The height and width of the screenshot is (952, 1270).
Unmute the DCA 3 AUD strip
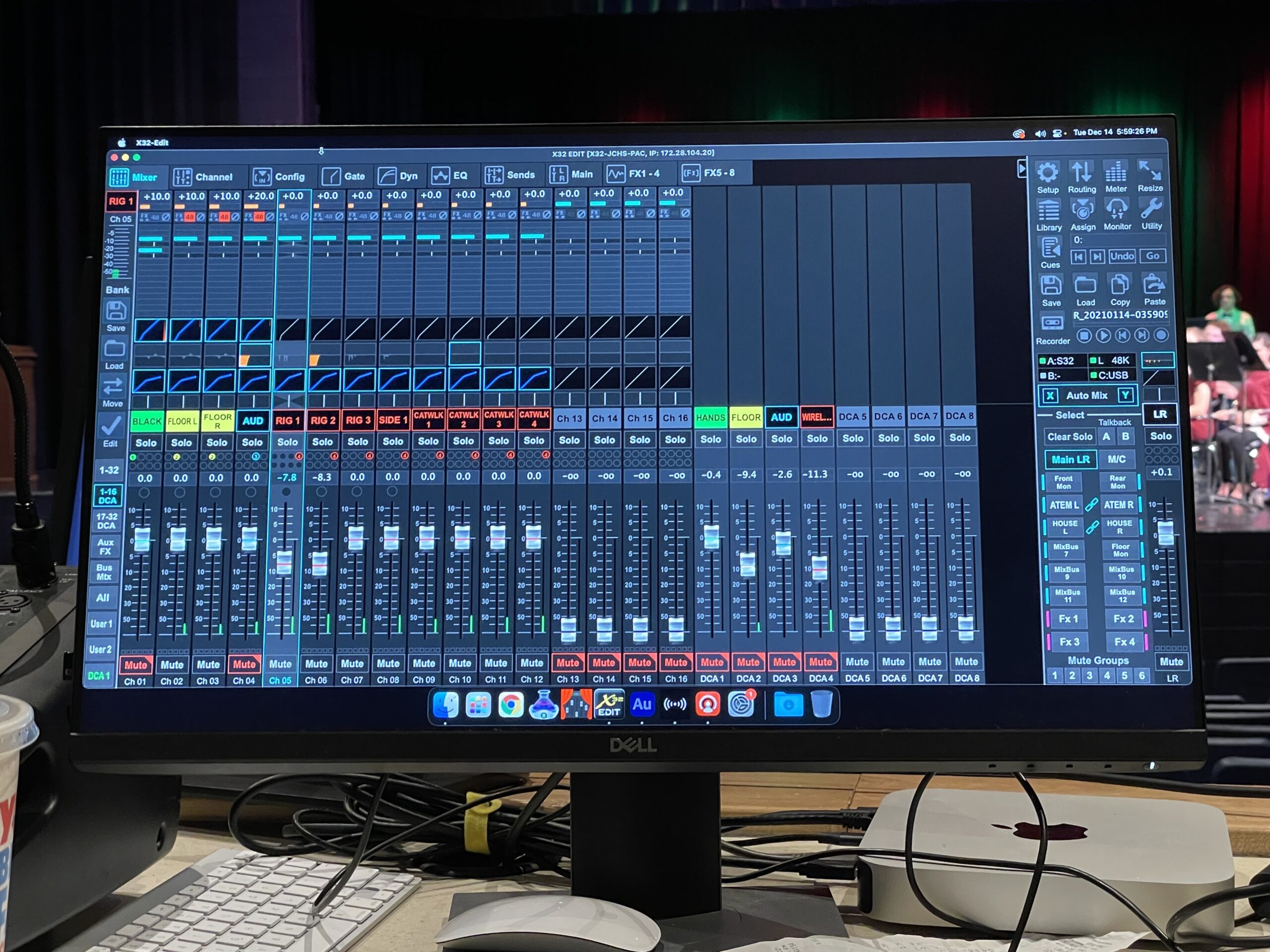784,662
